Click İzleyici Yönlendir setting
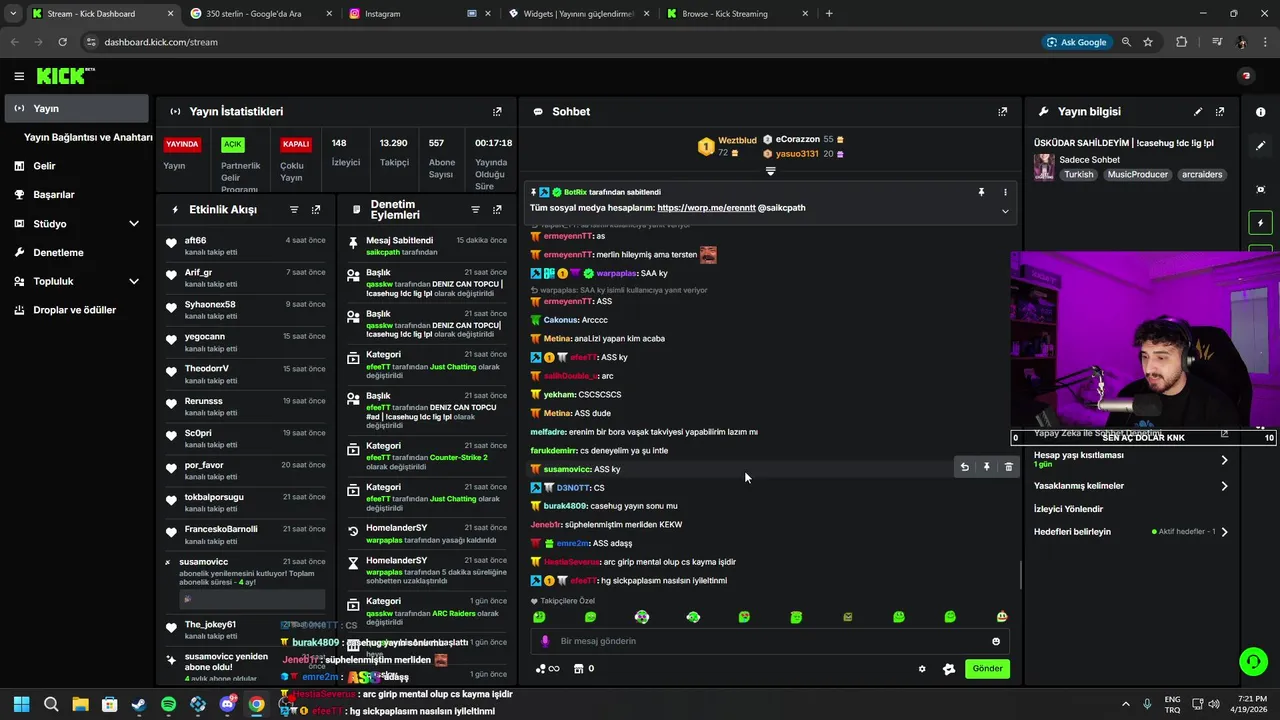1280x720 pixels. point(1068,509)
